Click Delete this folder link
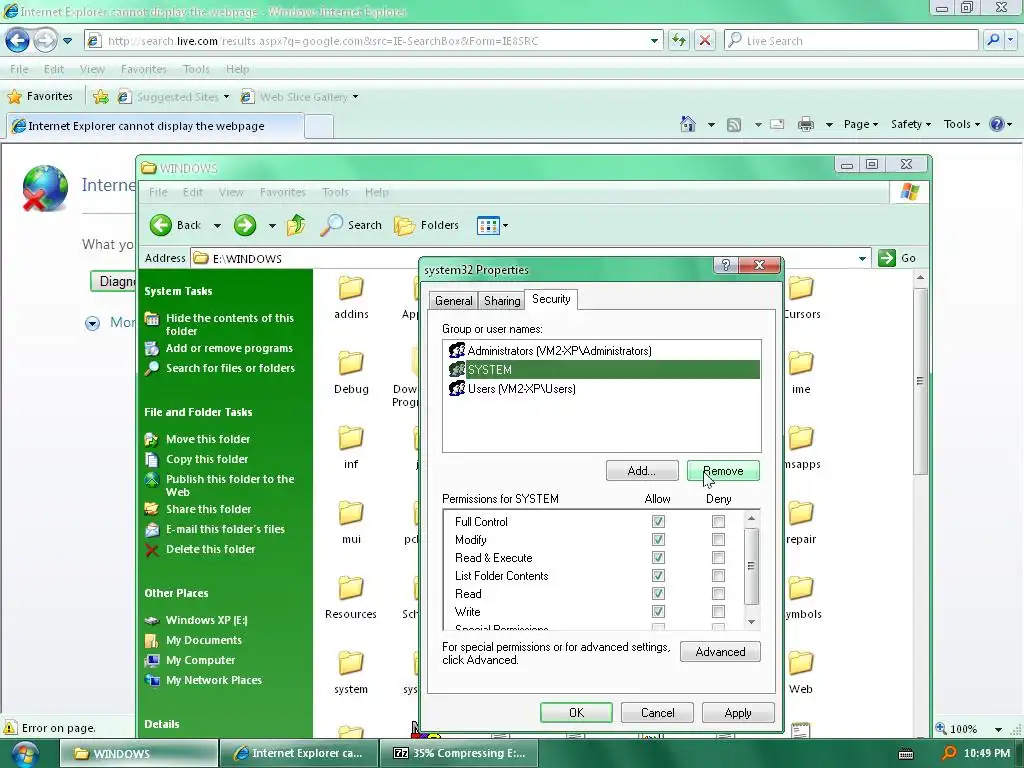Screen dimensions: 1024x768 [210, 549]
